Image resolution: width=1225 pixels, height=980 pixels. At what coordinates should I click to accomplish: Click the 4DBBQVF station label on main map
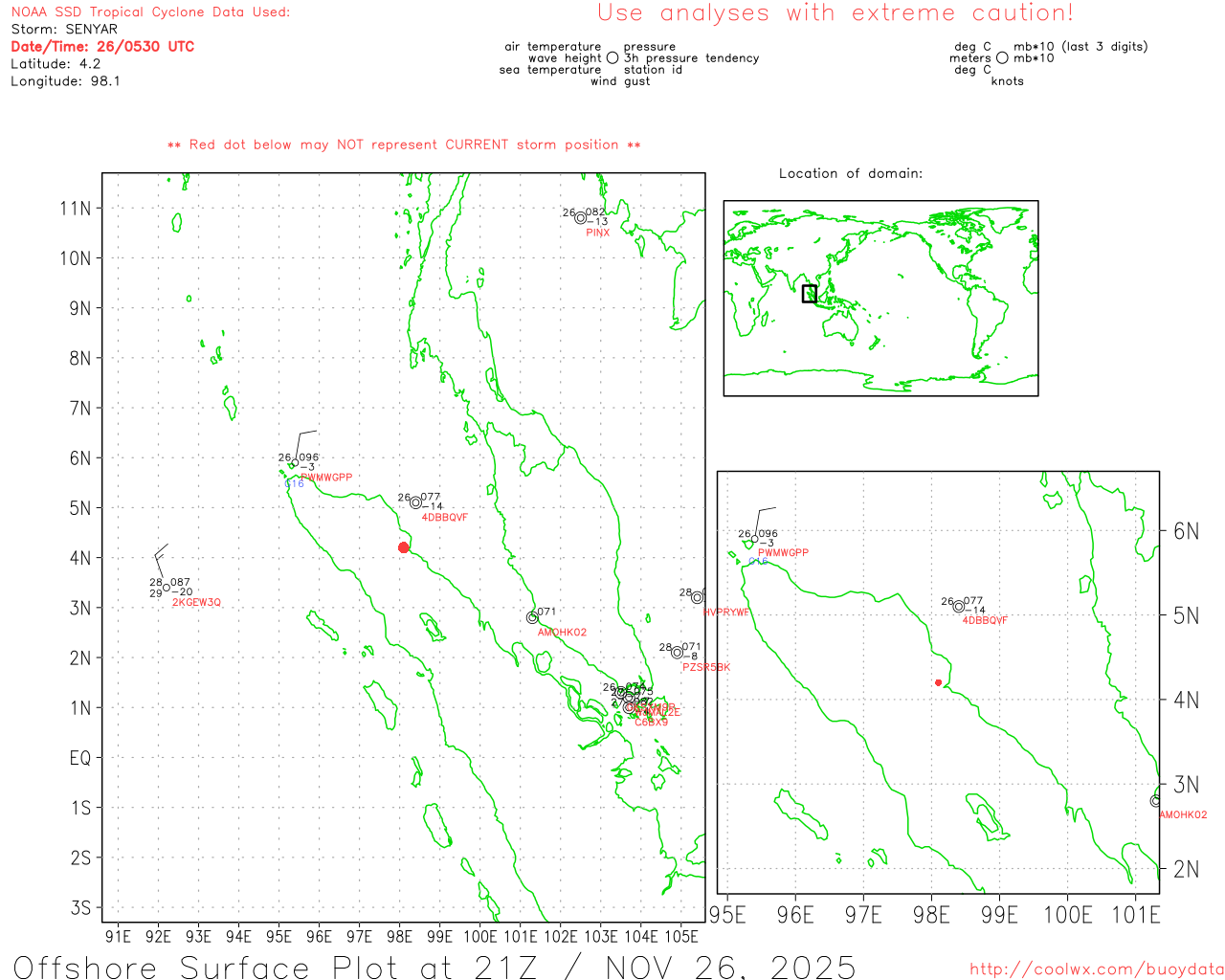click(x=445, y=518)
